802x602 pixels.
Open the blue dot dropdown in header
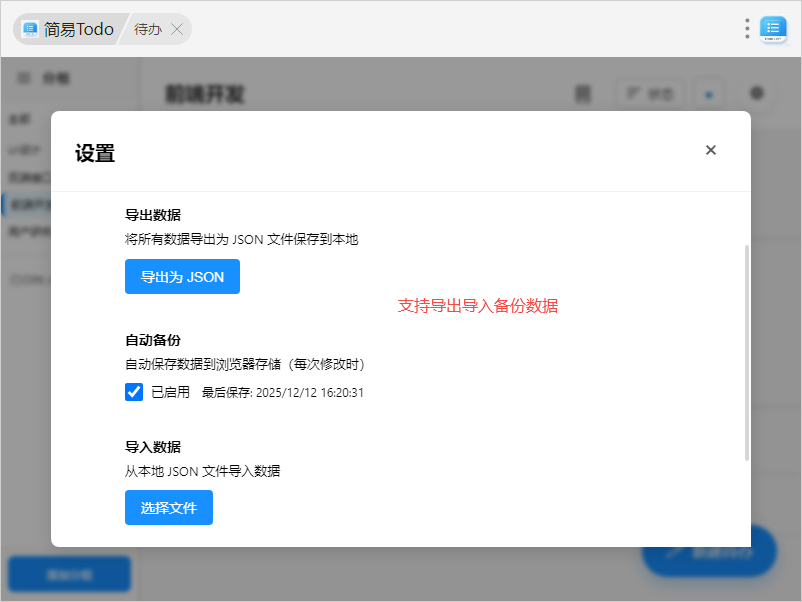[708, 94]
